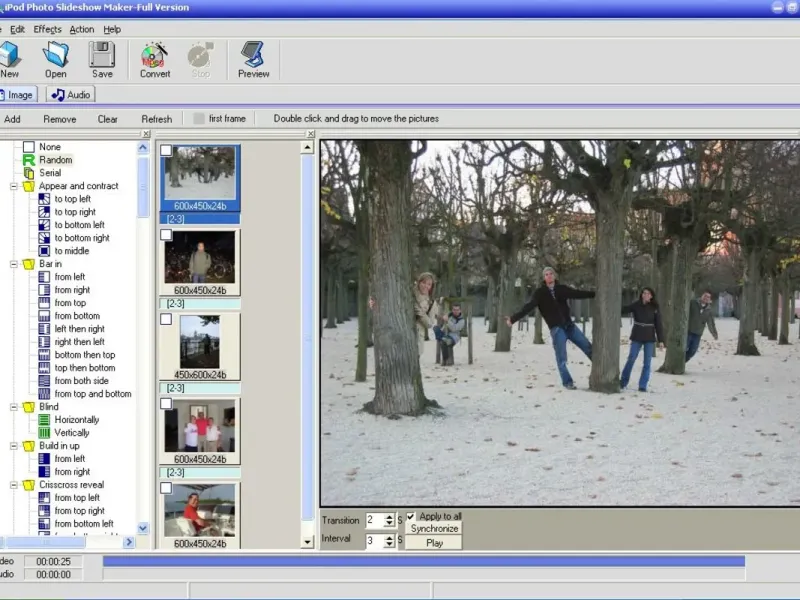Enable the first frame checkbox
The height and width of the screenshot is (600, 800).
click(199, 119)
